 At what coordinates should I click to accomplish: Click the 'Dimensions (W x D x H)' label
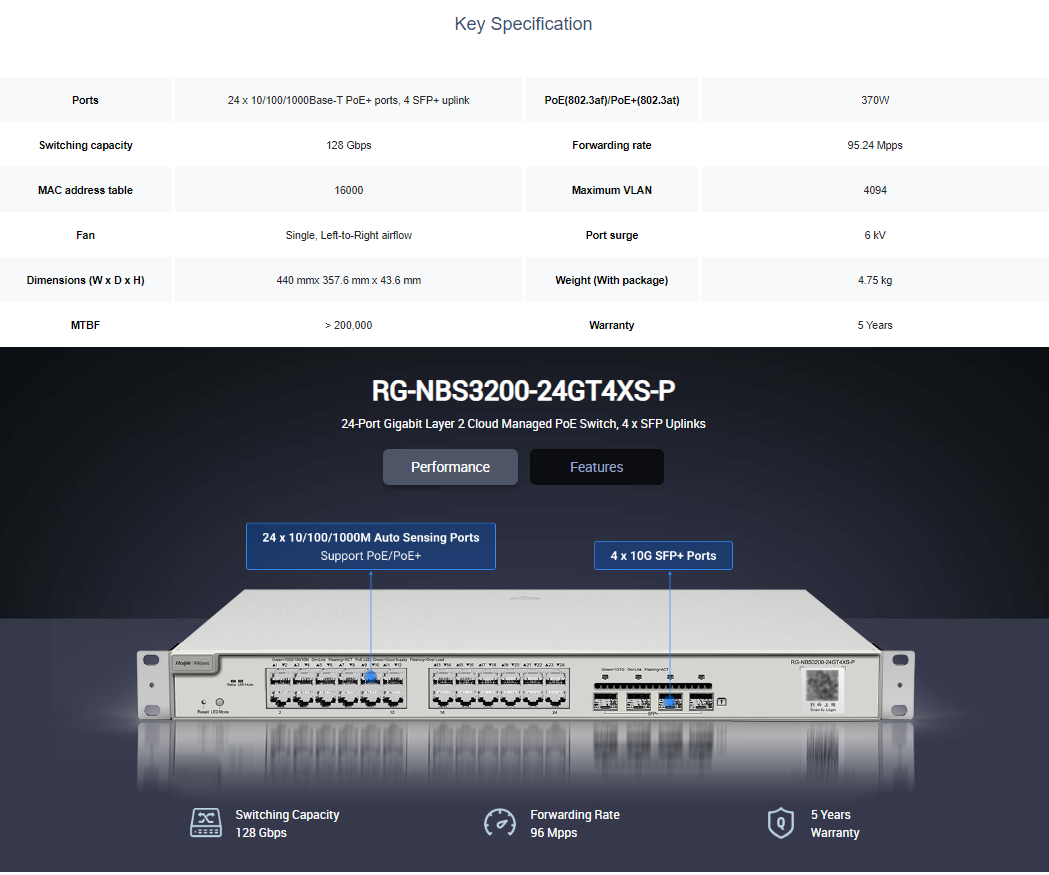[x=86, y=280]
